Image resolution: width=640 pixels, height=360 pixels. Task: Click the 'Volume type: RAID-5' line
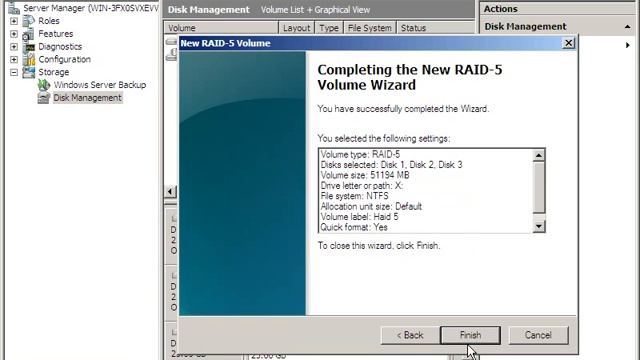[x=360, y=154]
